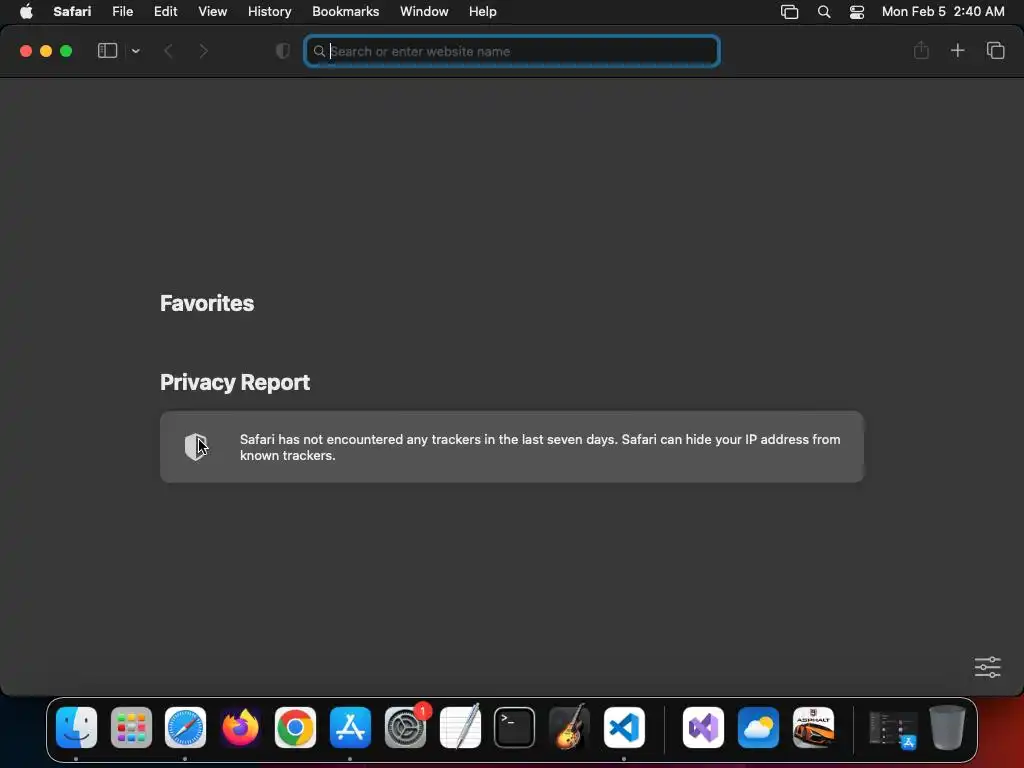Open Spotlight search in the menu bar

pos(824,12)
